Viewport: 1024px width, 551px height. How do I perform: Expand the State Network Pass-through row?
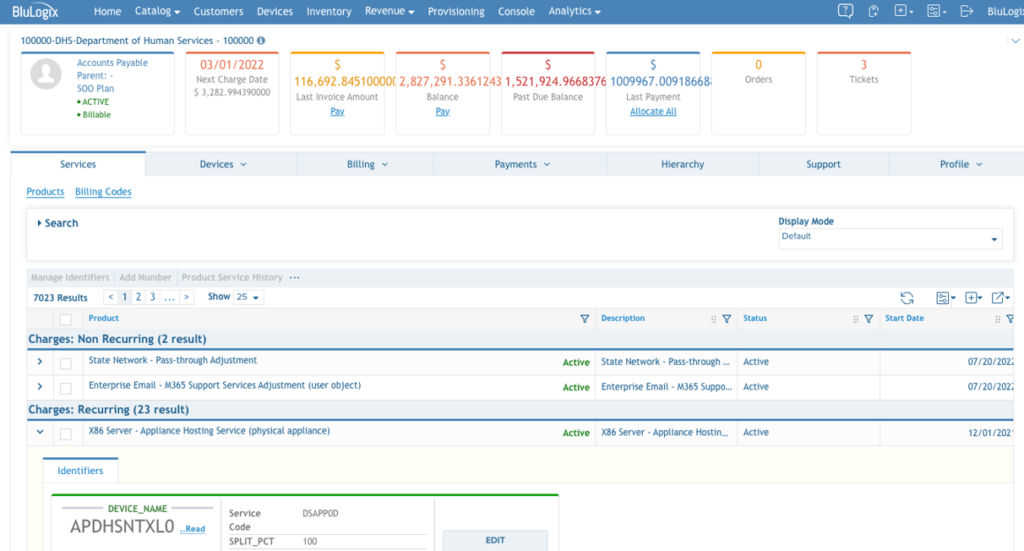[40, 362]
